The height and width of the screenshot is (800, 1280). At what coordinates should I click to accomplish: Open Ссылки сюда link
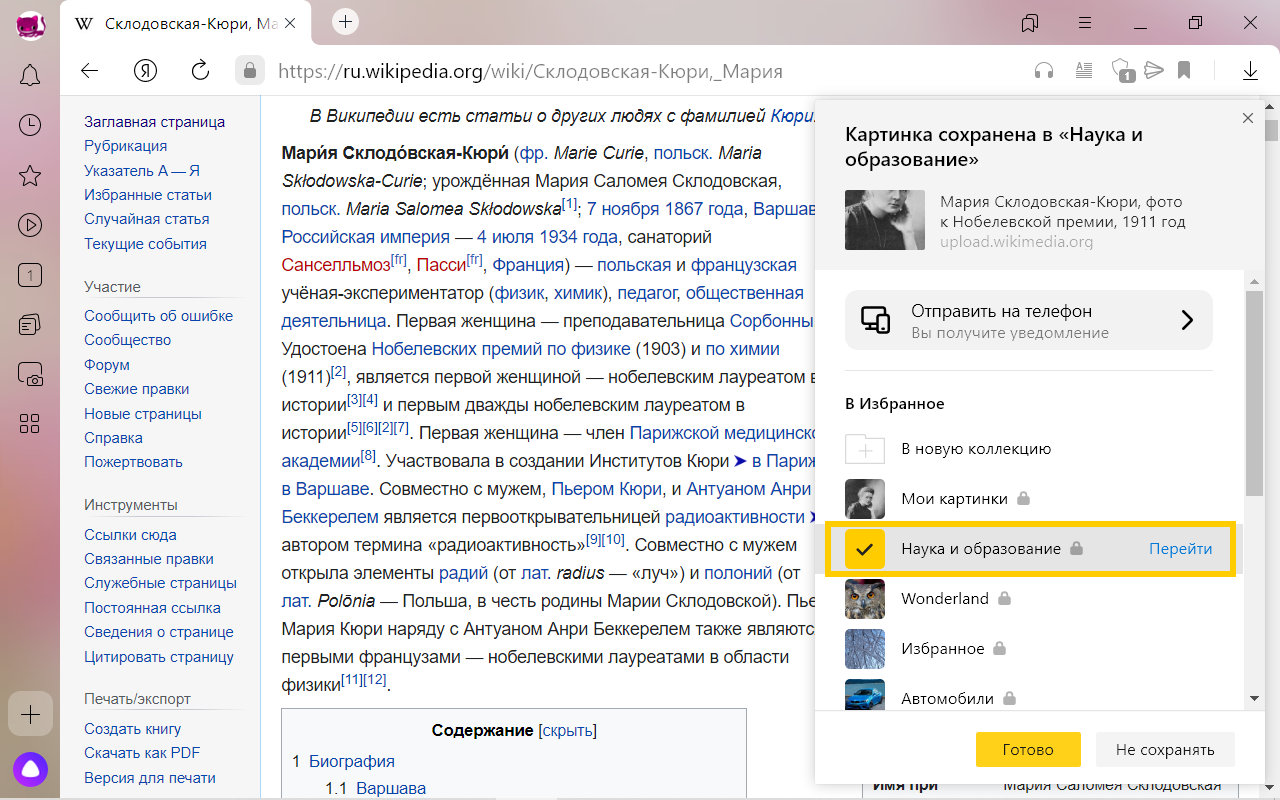130,535
